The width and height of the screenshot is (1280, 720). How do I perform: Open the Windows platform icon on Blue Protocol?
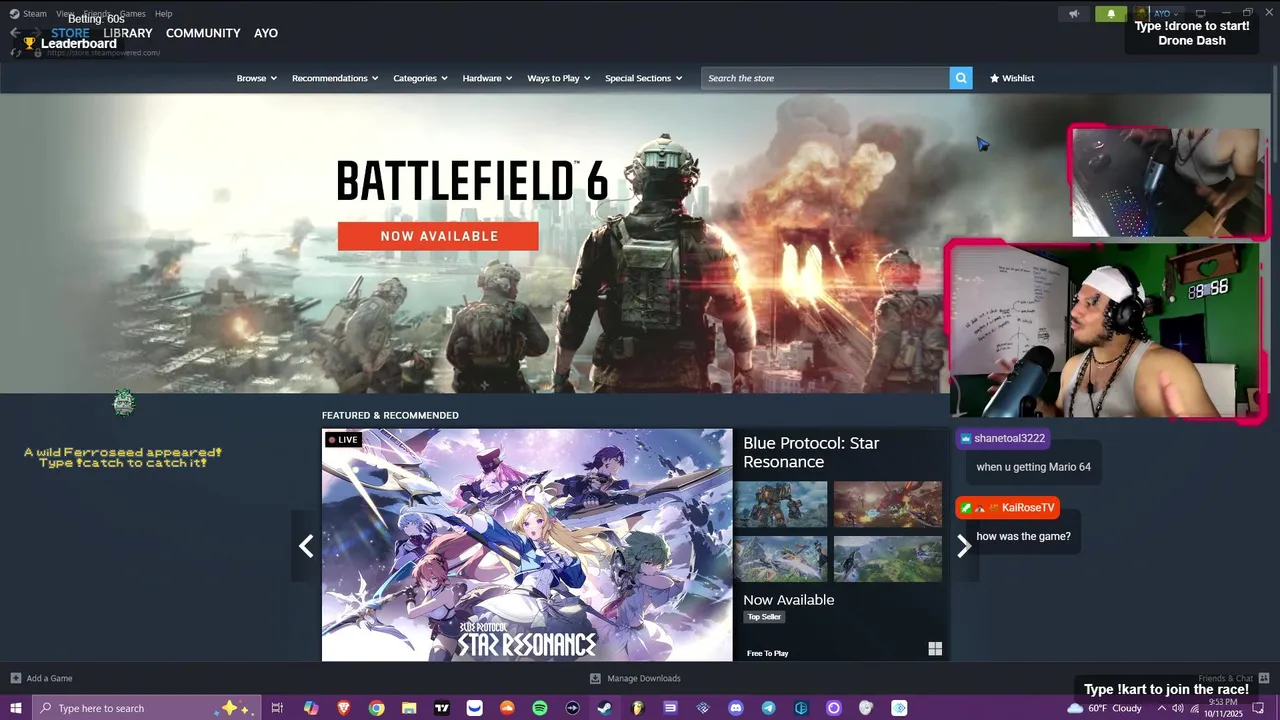tap(935, 649)
